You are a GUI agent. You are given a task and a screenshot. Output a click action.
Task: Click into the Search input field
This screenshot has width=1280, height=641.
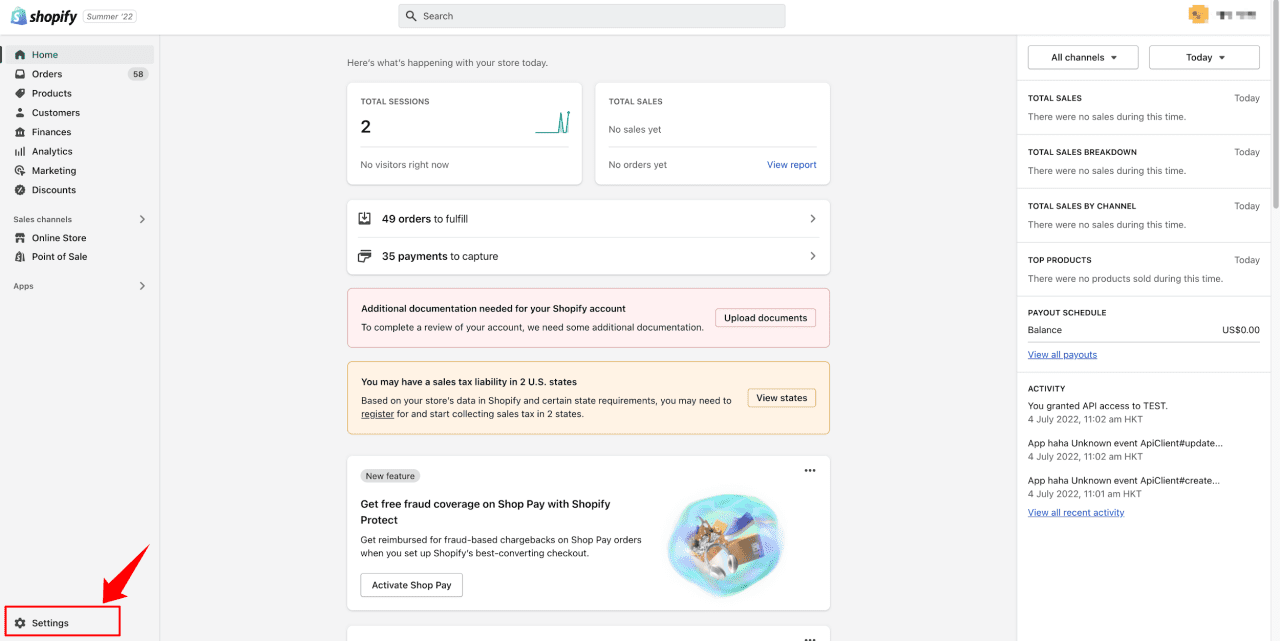(592, 16)
